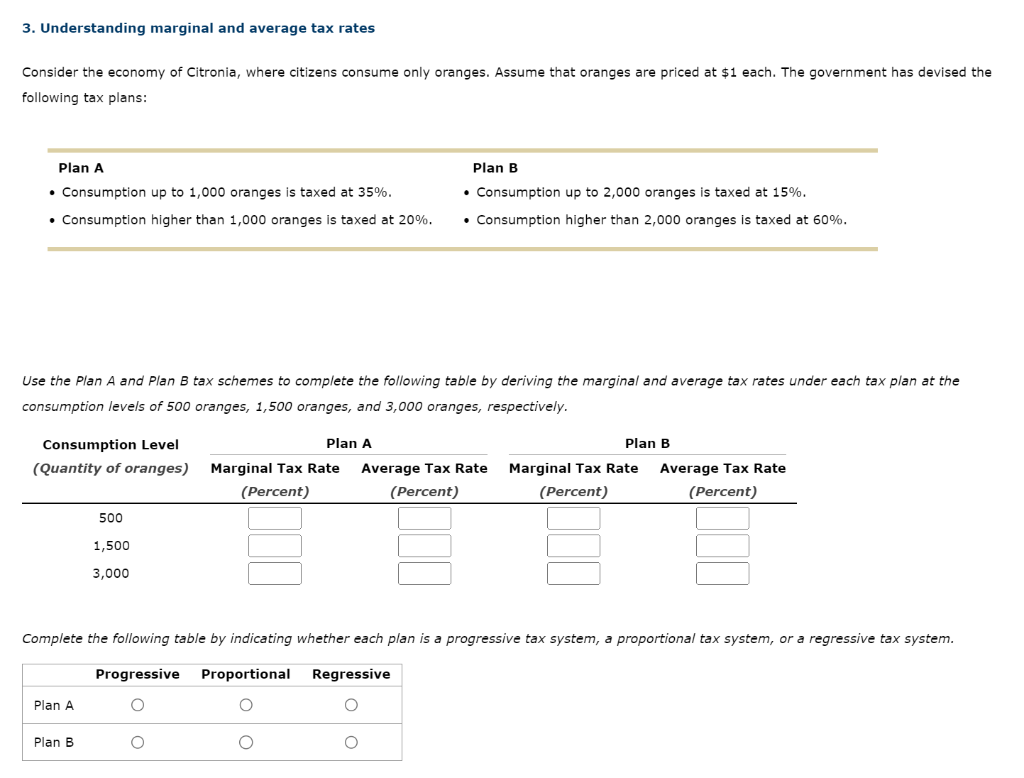Click Plan A average tax rate box for 1,500 oranges
The image size is (1024, 778).
[x=424, y=546]
